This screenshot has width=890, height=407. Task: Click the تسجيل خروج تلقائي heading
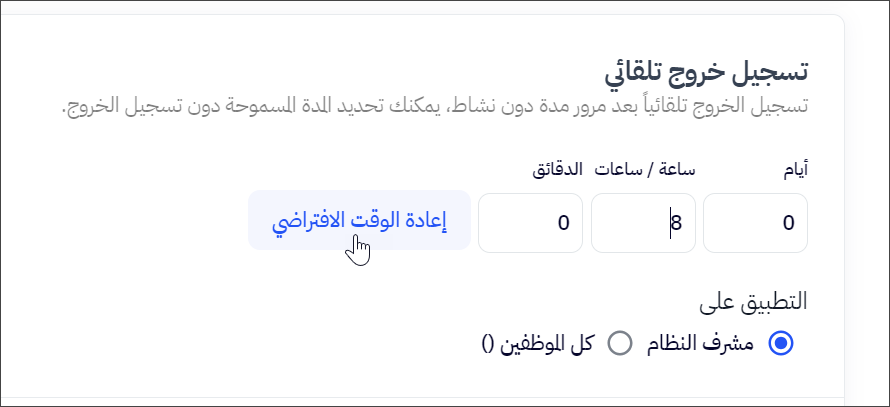point(706,72)
